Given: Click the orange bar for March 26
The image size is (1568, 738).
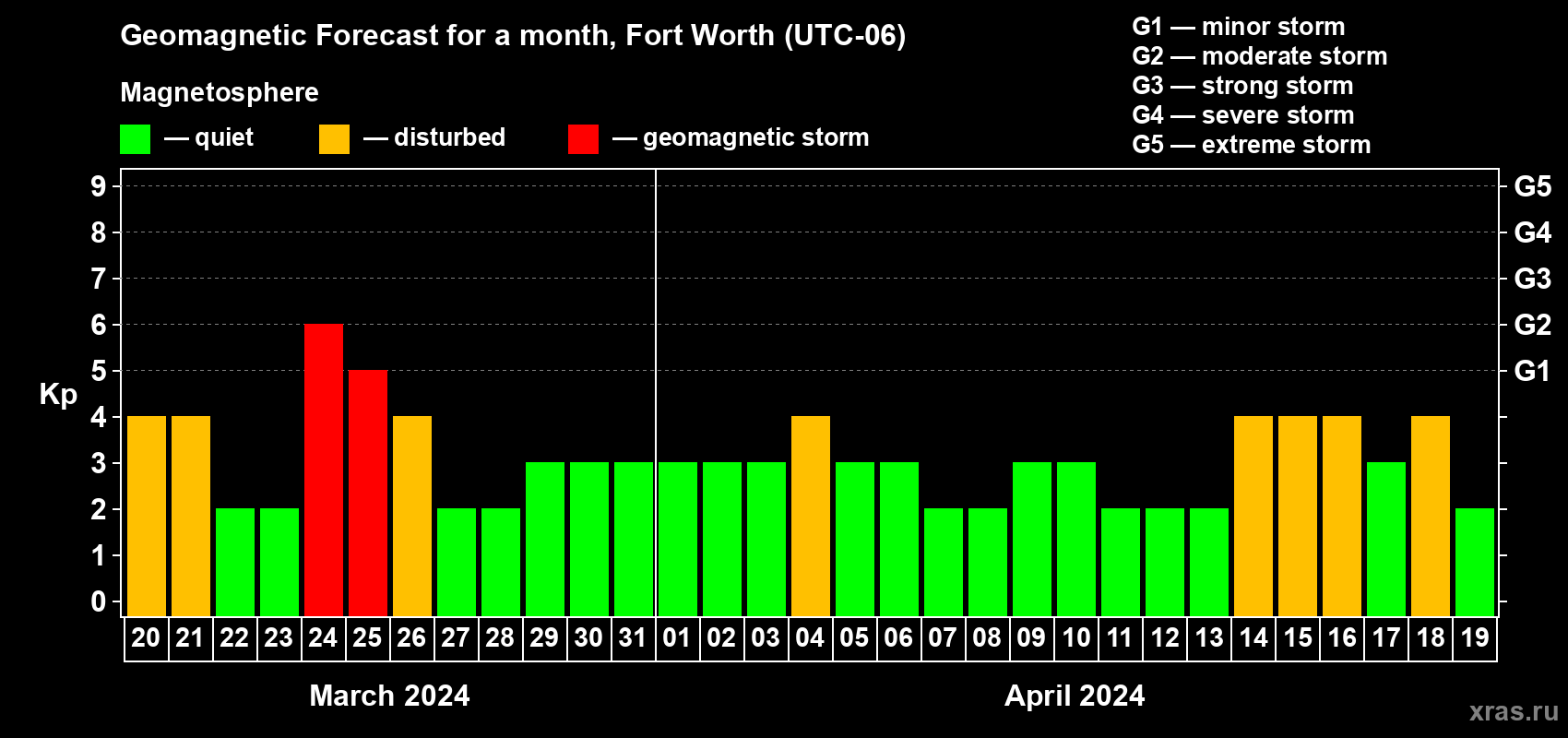Looking at the screenshot, I should coord(412,517).
